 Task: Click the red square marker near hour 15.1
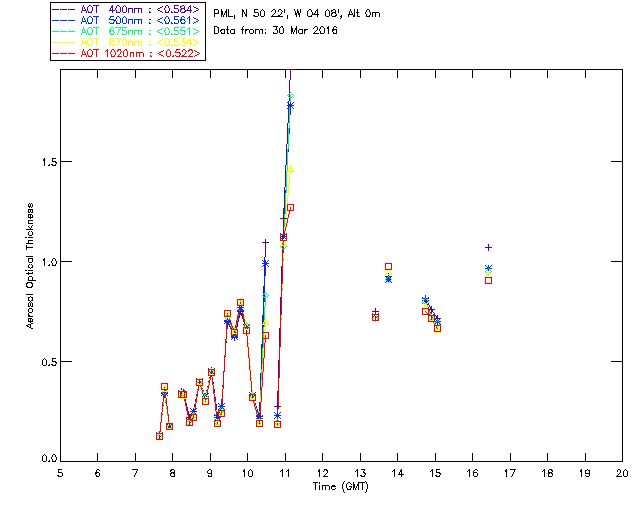437,328
